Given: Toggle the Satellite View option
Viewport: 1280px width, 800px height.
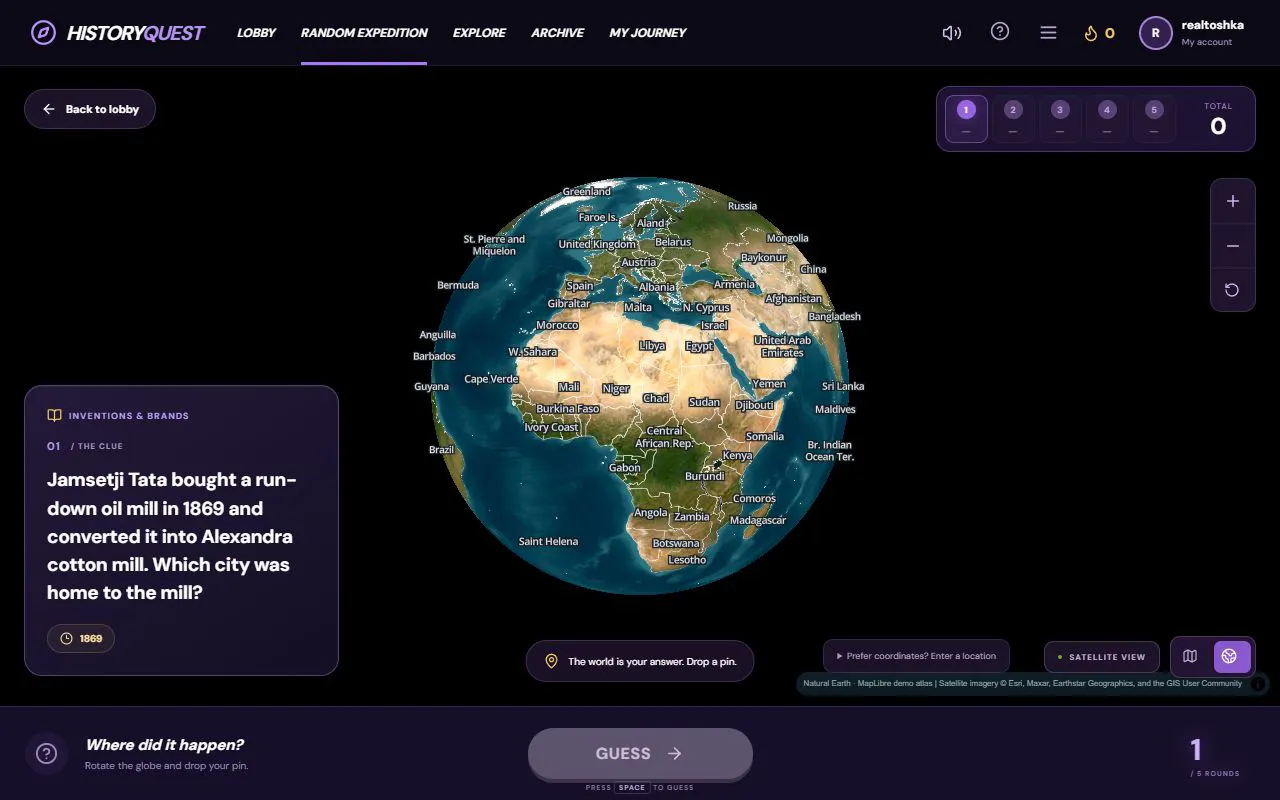Looking at the screenshot, I should (1102, 657).
